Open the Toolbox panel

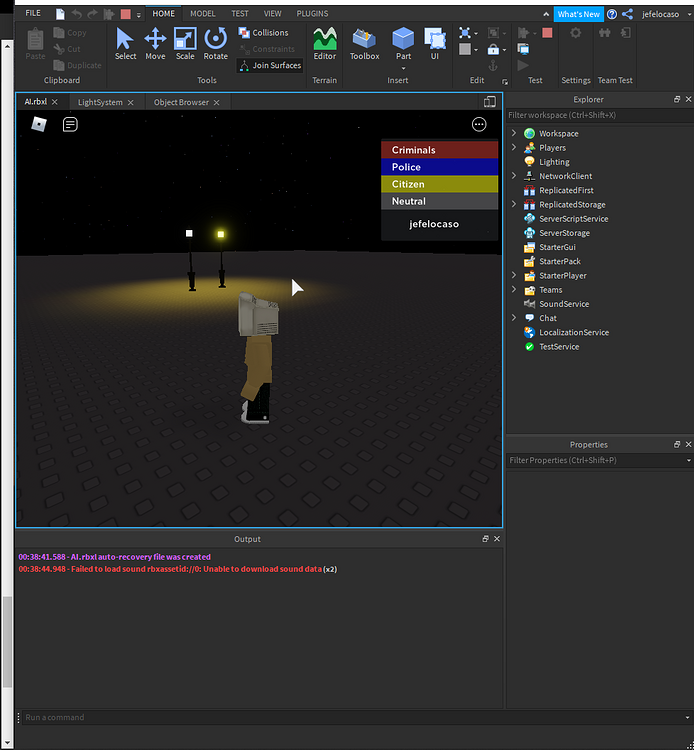364,44
